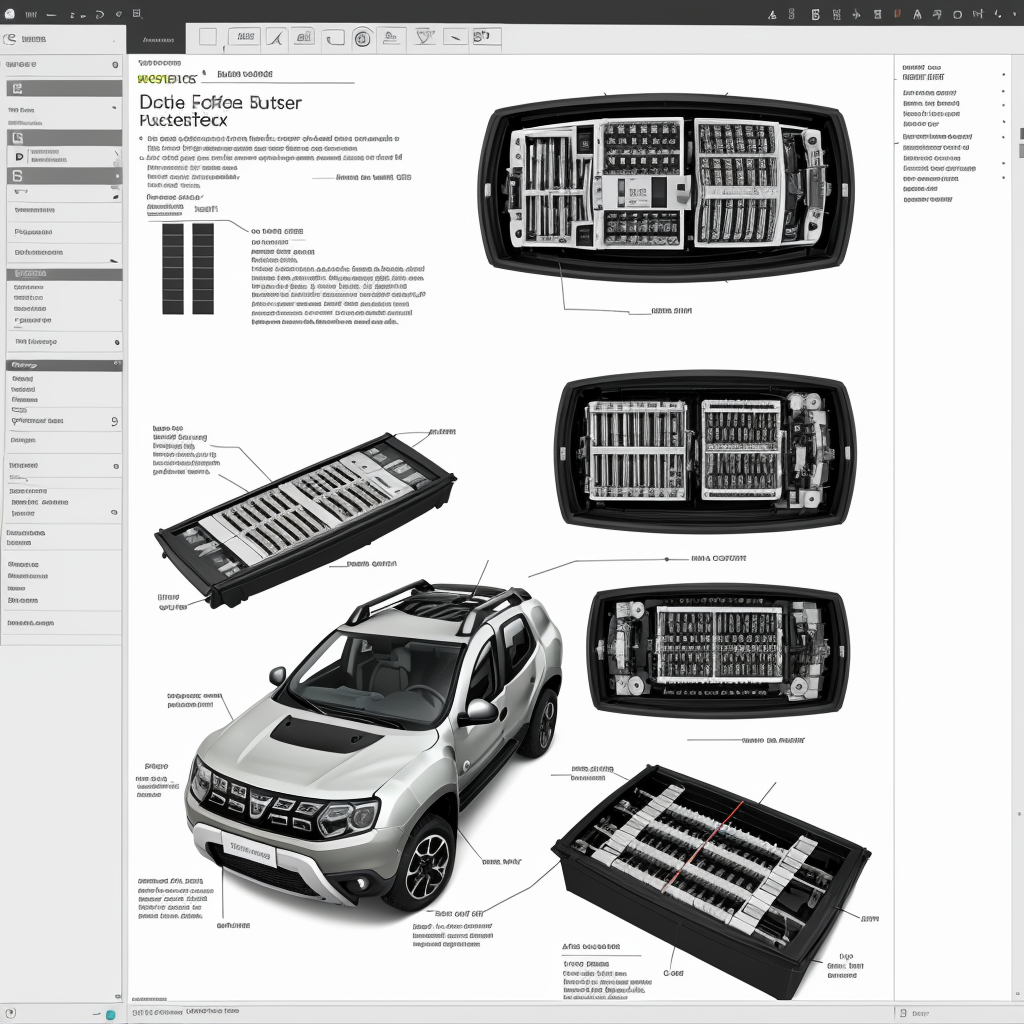Click the white round icon in the top-left corner

click(10, 15)
